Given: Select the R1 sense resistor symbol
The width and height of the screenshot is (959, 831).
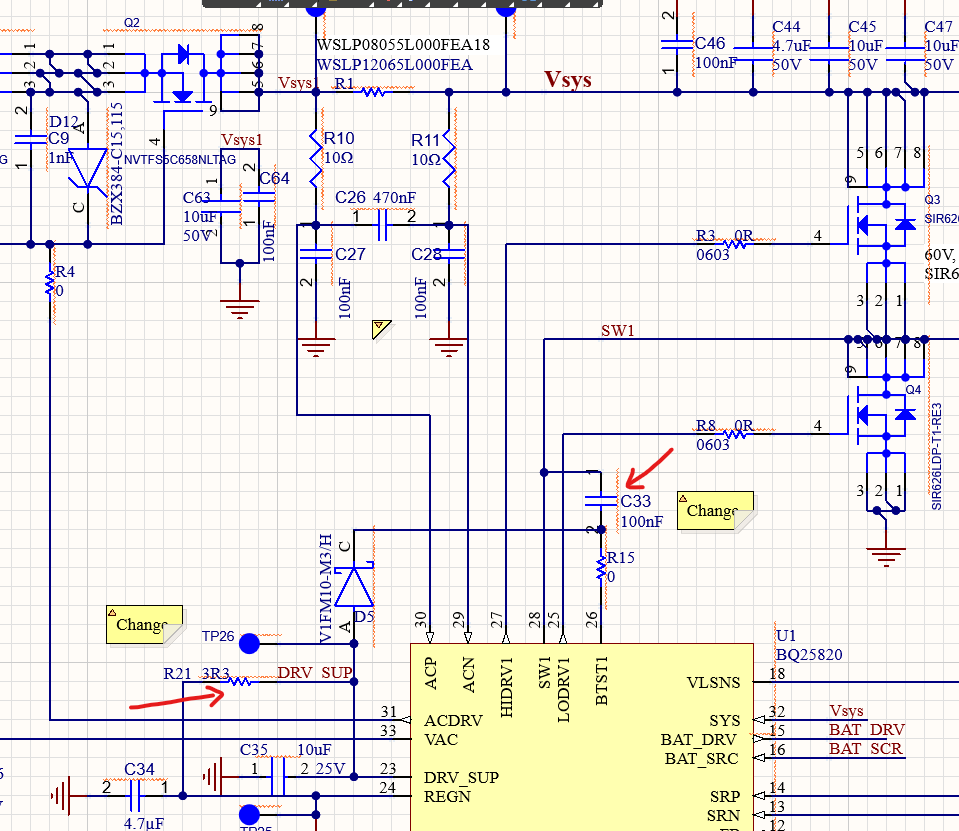Looking at the screenshot, I should (x=373, y=92).
